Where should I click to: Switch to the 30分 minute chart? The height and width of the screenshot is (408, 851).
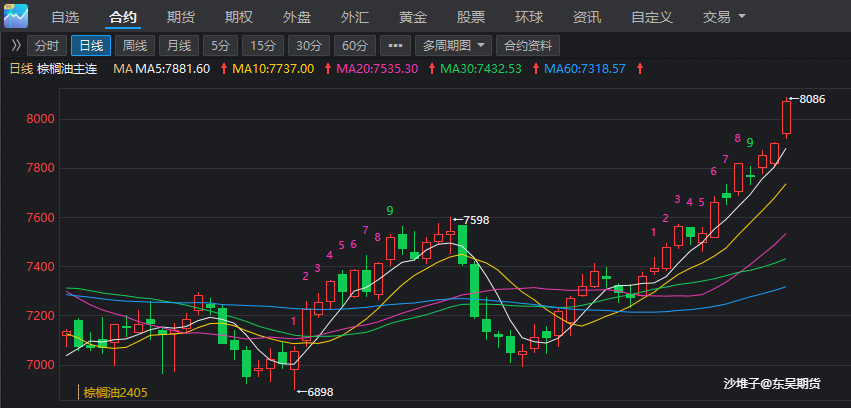309,46
